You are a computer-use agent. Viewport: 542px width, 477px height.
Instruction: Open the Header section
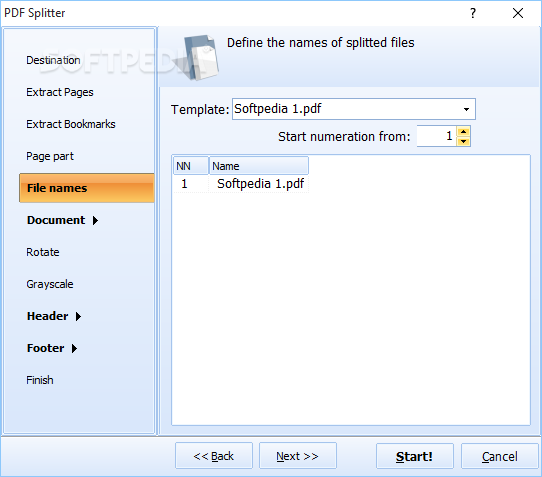48,316
